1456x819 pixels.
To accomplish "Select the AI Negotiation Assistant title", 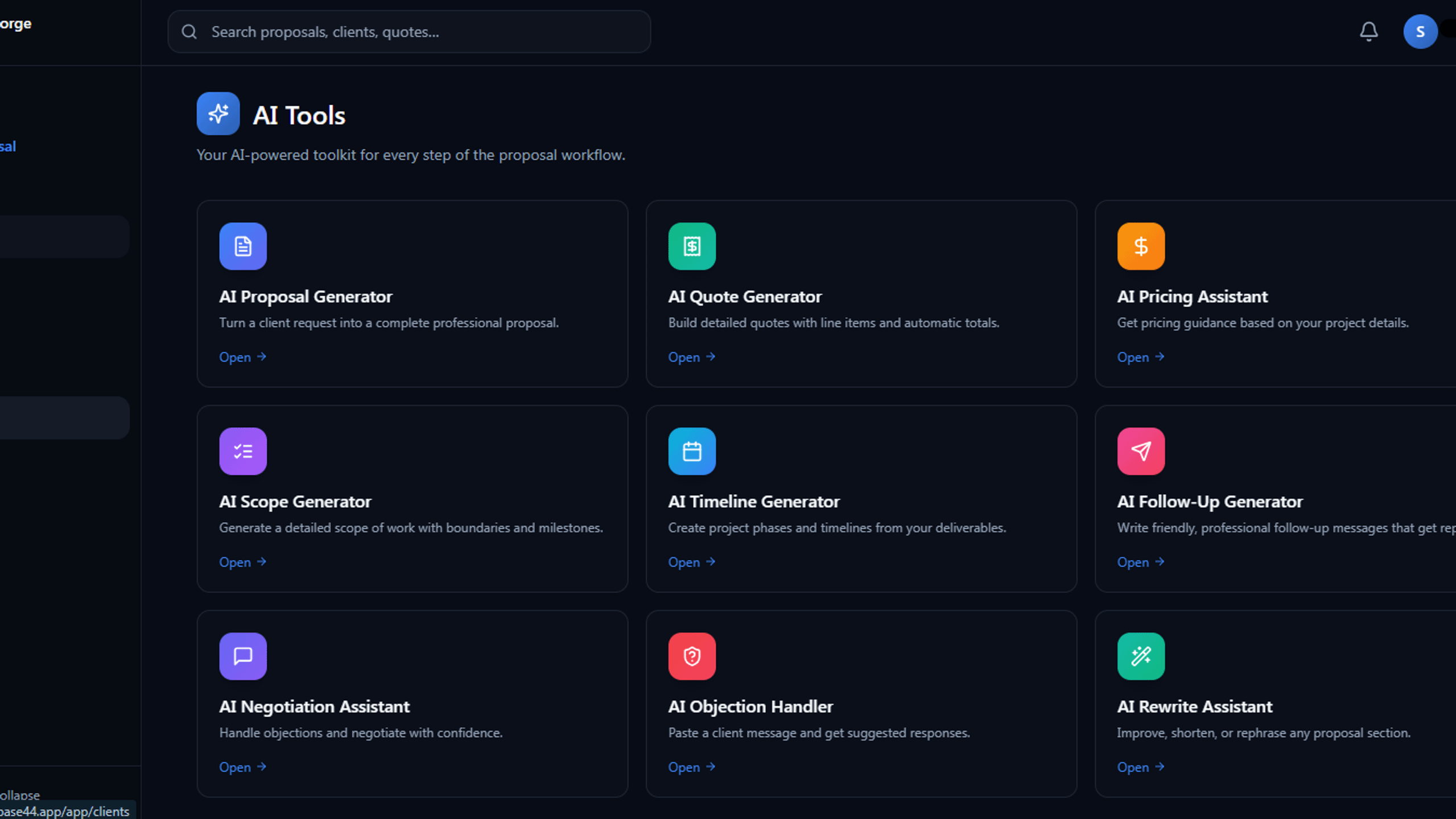I will tap(314, 706).
